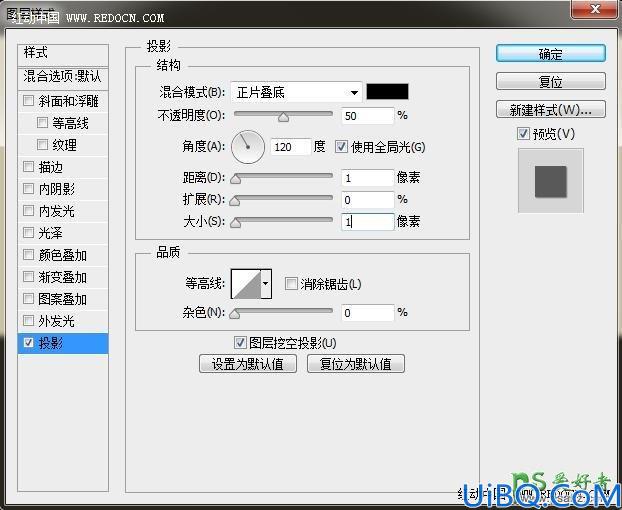Select the 外发光 list entry

pyautogui.click(x=63, y=321)
